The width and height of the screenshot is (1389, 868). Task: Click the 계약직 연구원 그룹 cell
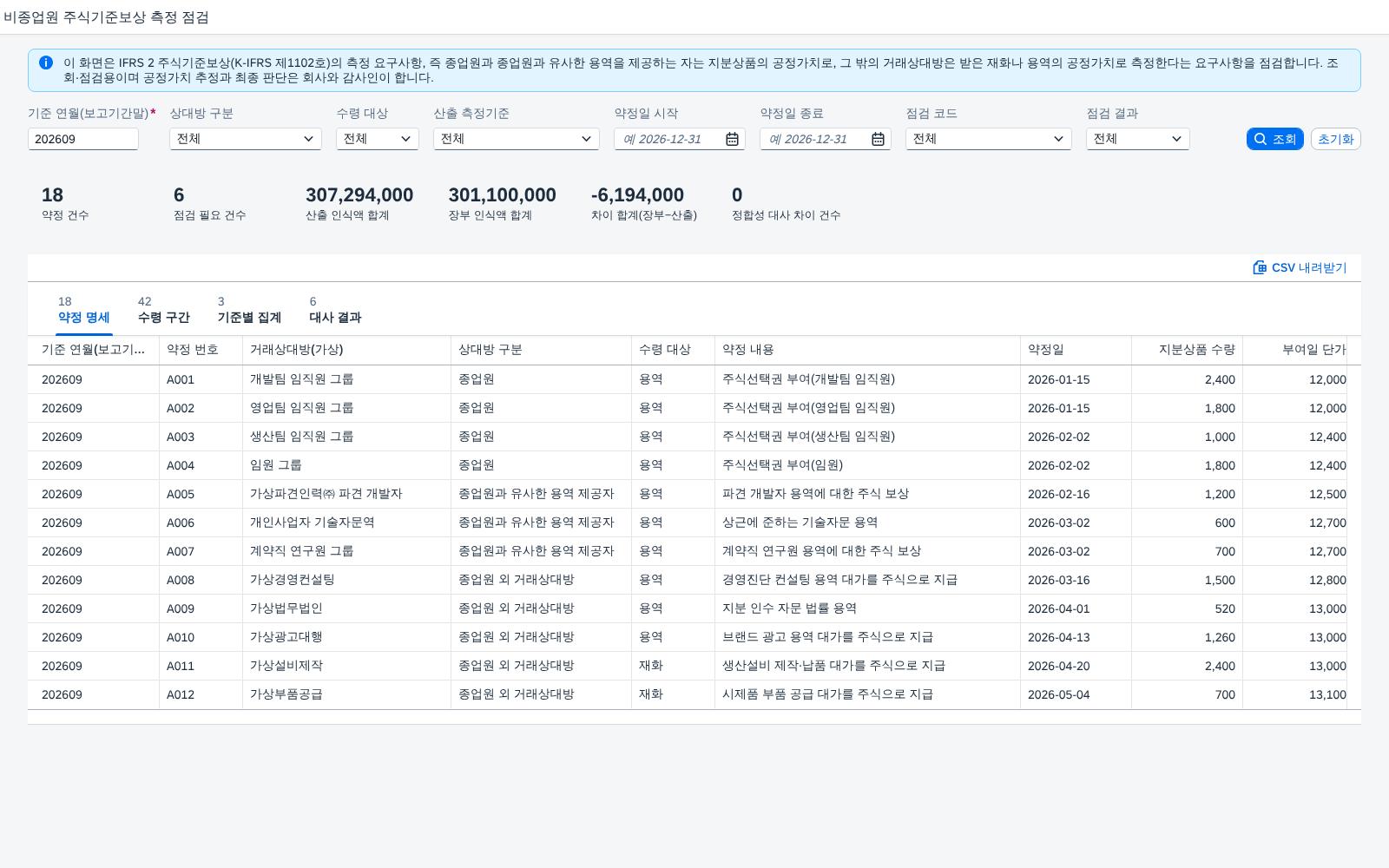pos(346,551)
